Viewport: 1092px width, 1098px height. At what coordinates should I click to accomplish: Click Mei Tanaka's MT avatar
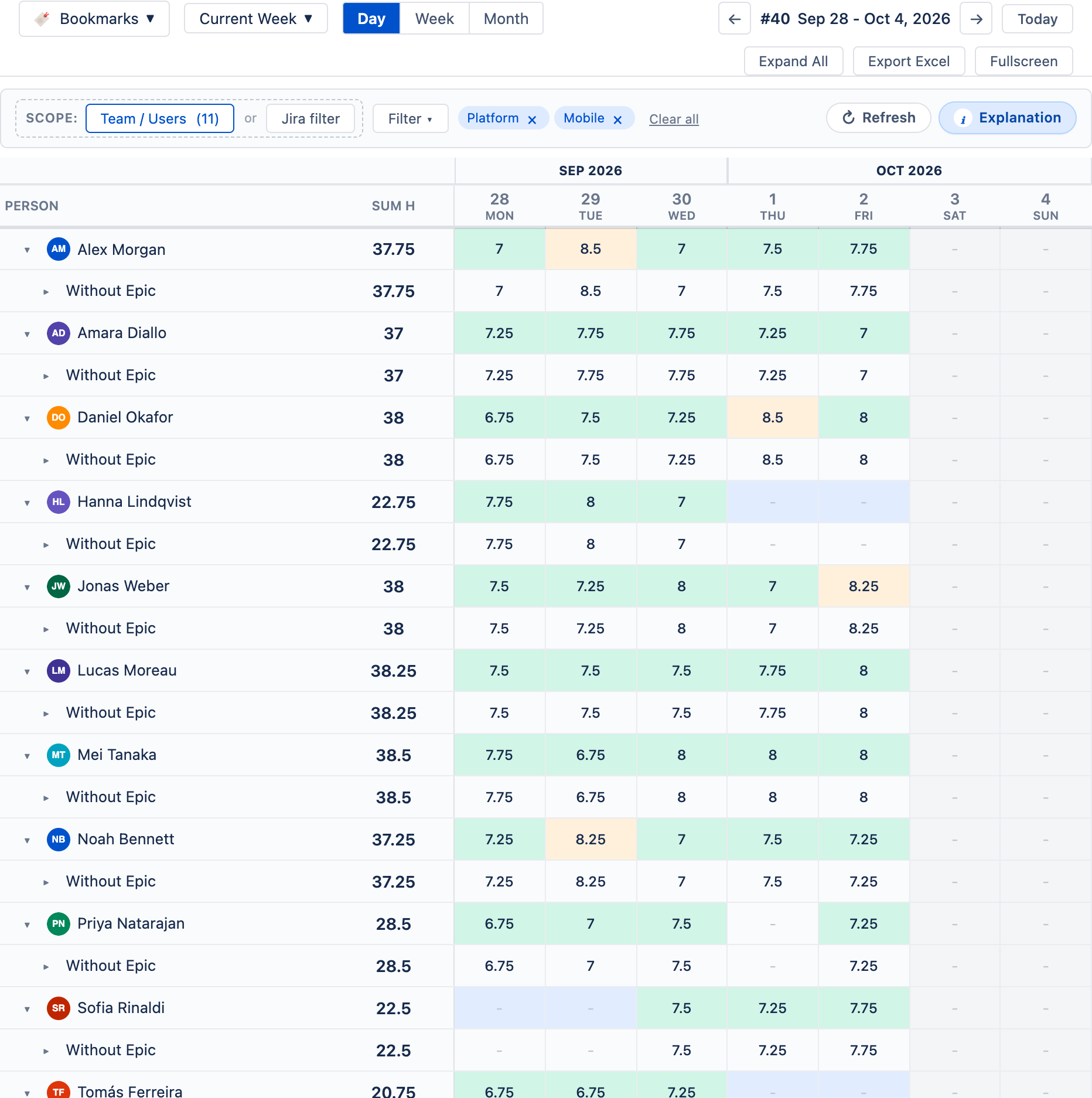point(59,755)
